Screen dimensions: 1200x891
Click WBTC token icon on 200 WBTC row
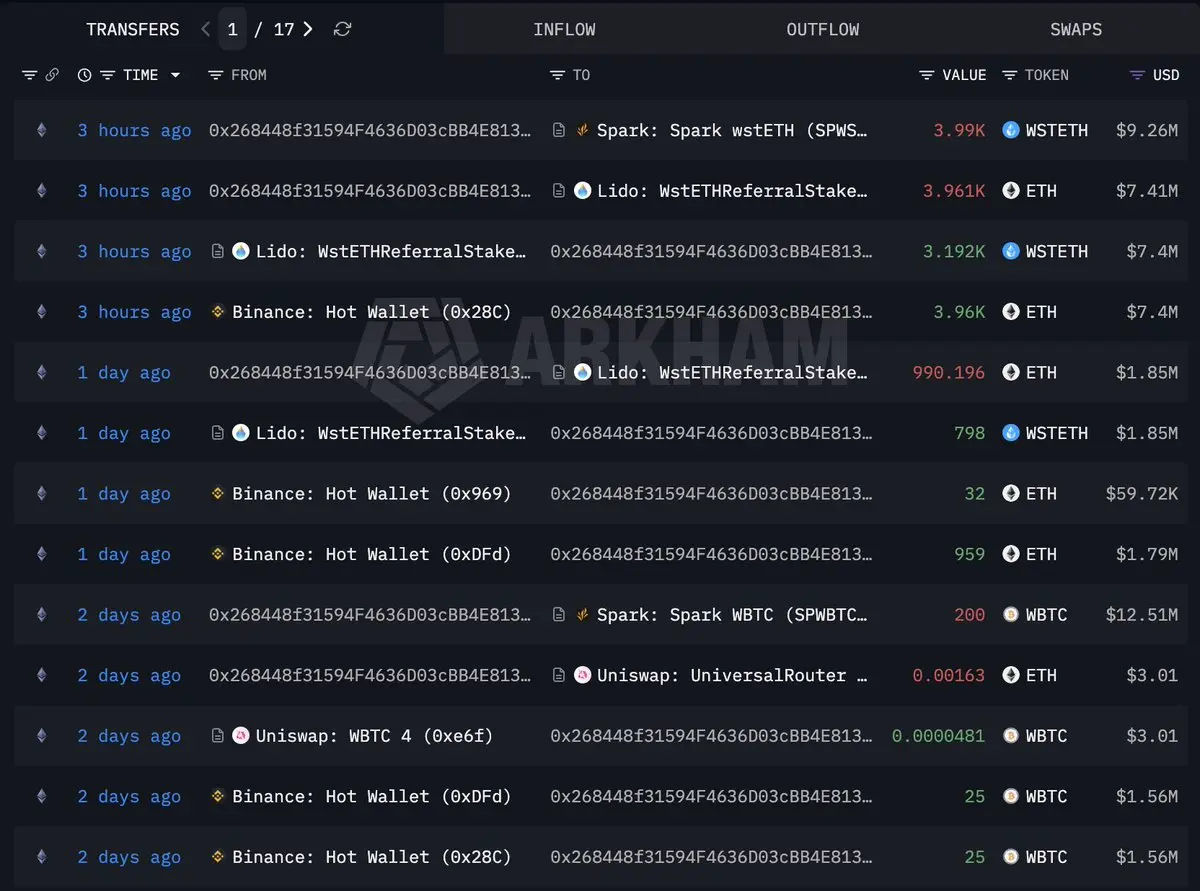[x=1011, y=614]
